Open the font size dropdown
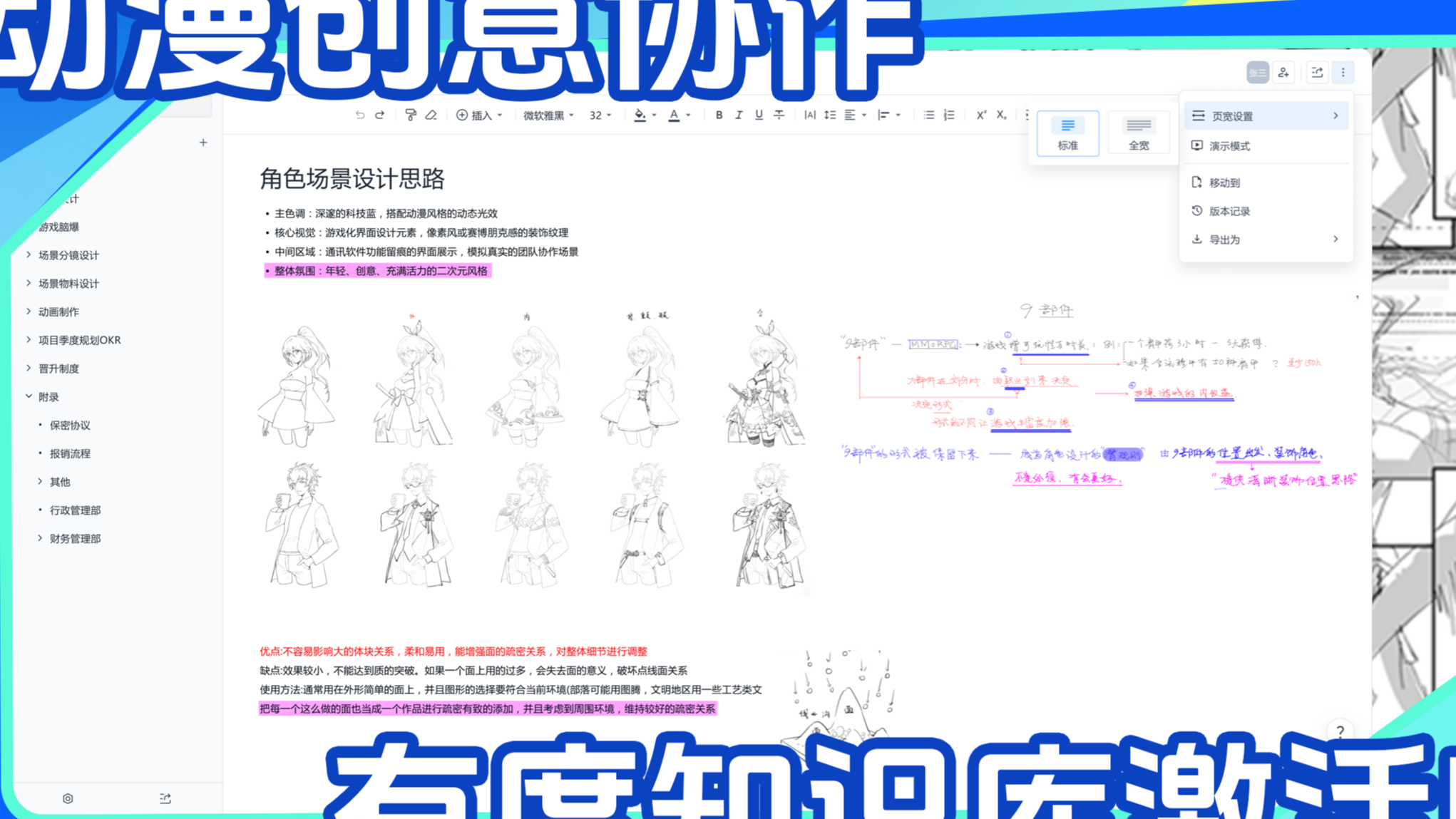1456x819 pixels. 600,115
